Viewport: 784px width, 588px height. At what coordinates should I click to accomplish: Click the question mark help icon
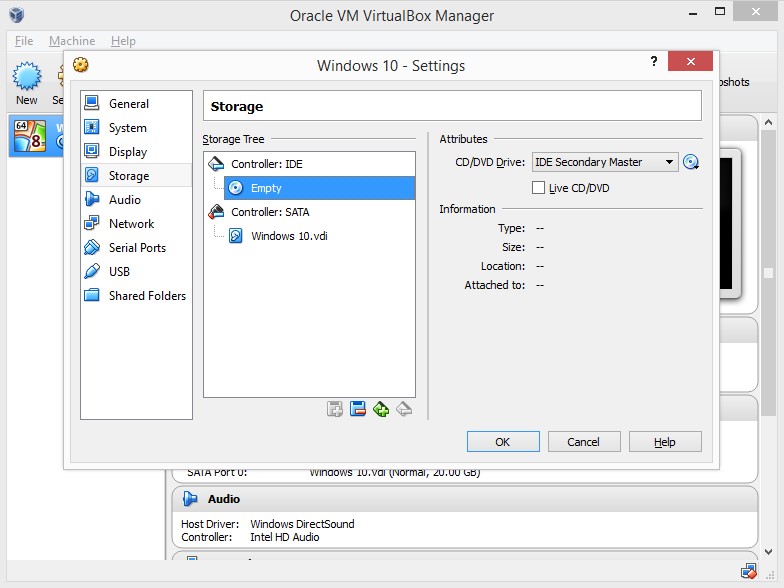click(x=654, y=61)
